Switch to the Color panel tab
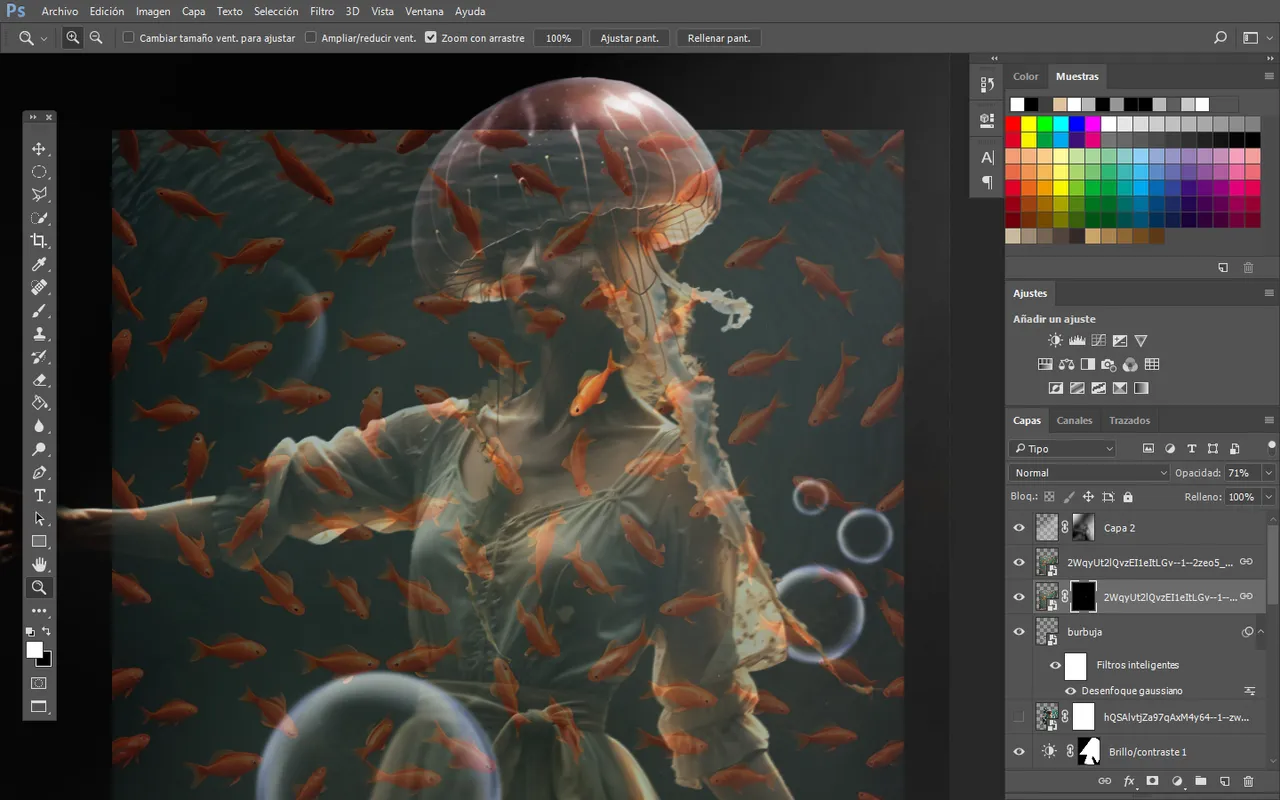This screenshot has width=1280, height=800. [x=1026, y=76]
